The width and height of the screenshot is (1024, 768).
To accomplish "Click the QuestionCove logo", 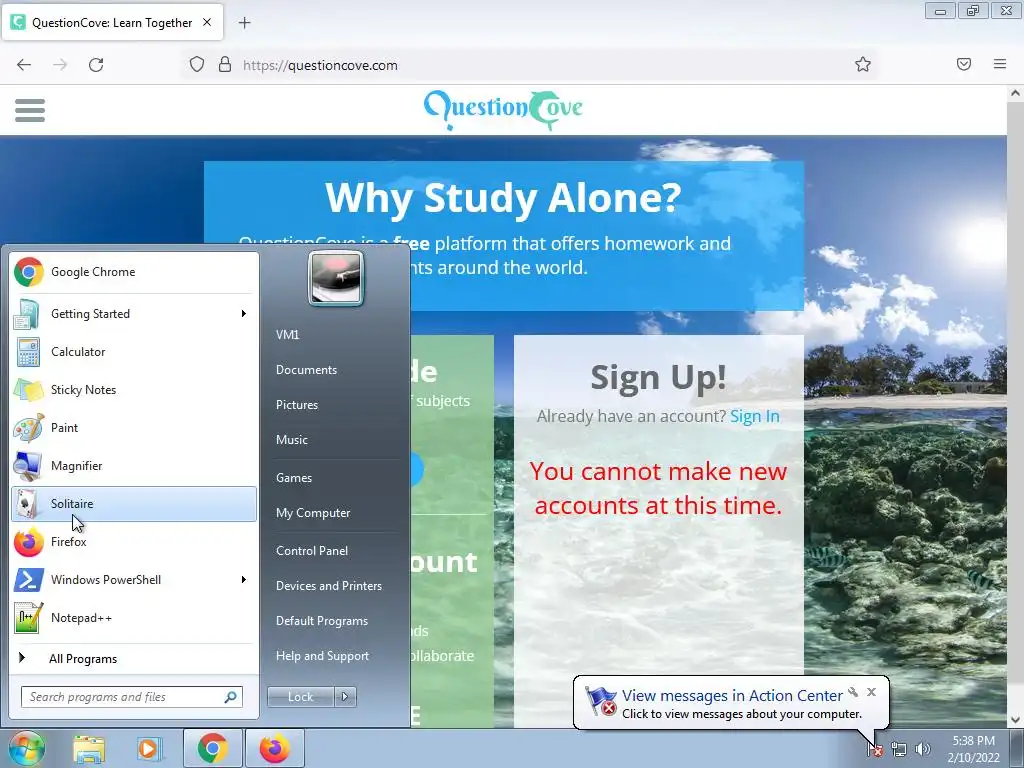I will coord(503,110).
